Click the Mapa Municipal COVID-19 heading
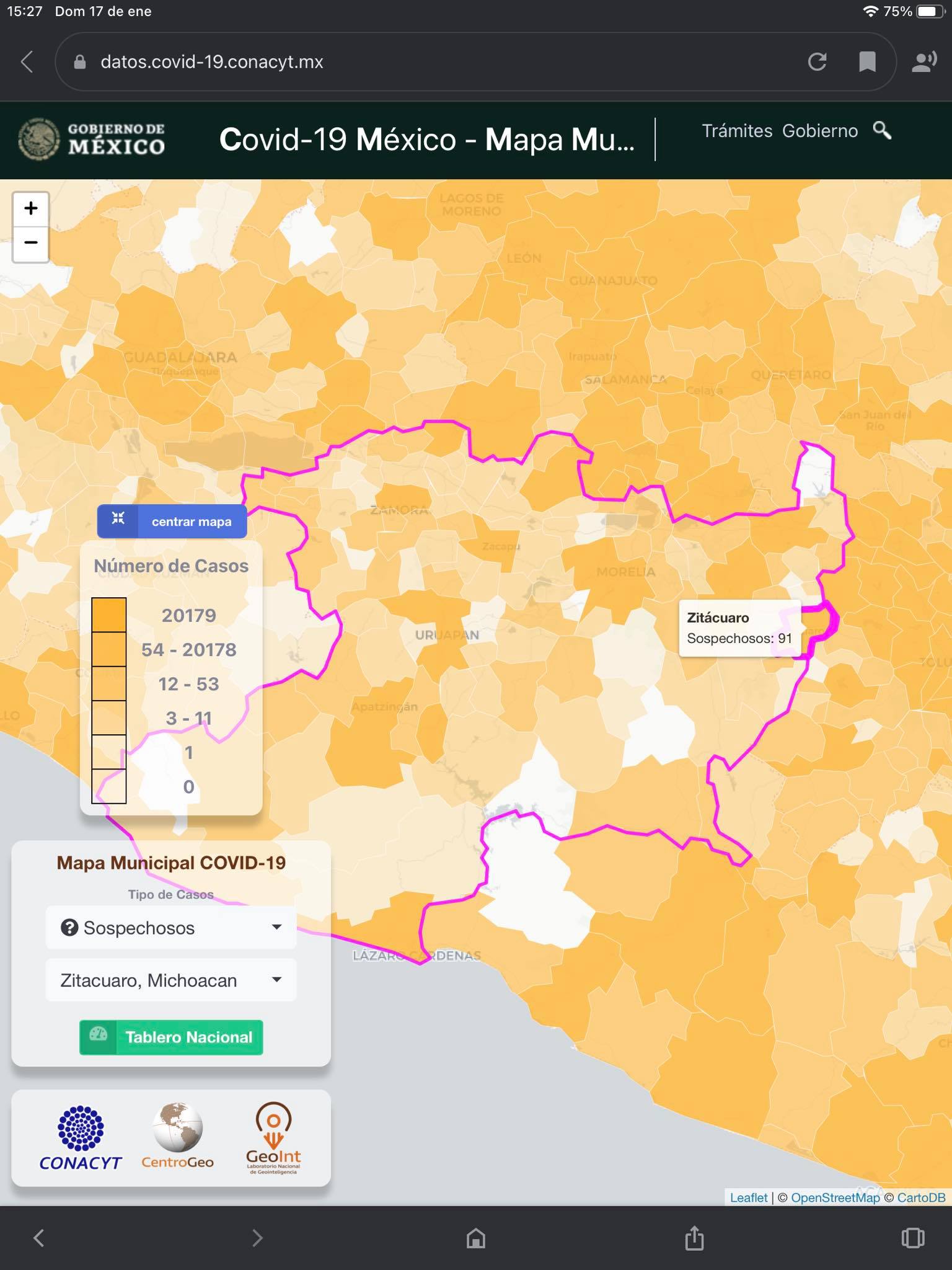This screenshot has width=952, height=1270. [x=171, y=863]
